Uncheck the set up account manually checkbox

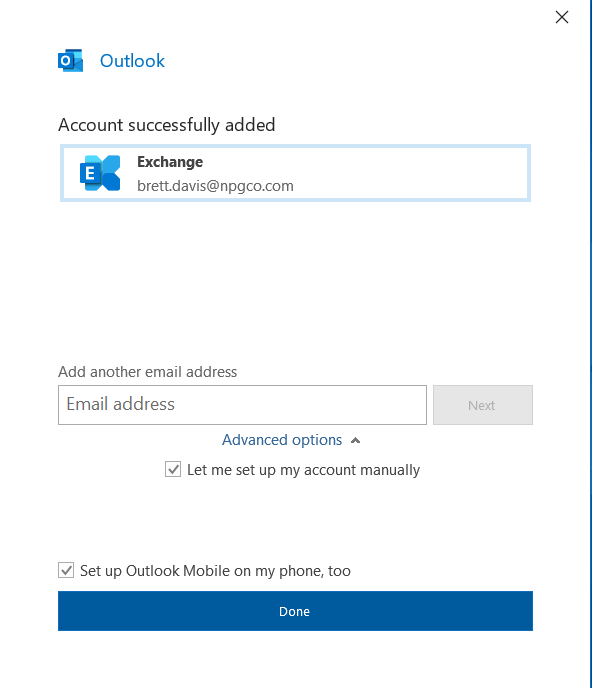point(173,469)
